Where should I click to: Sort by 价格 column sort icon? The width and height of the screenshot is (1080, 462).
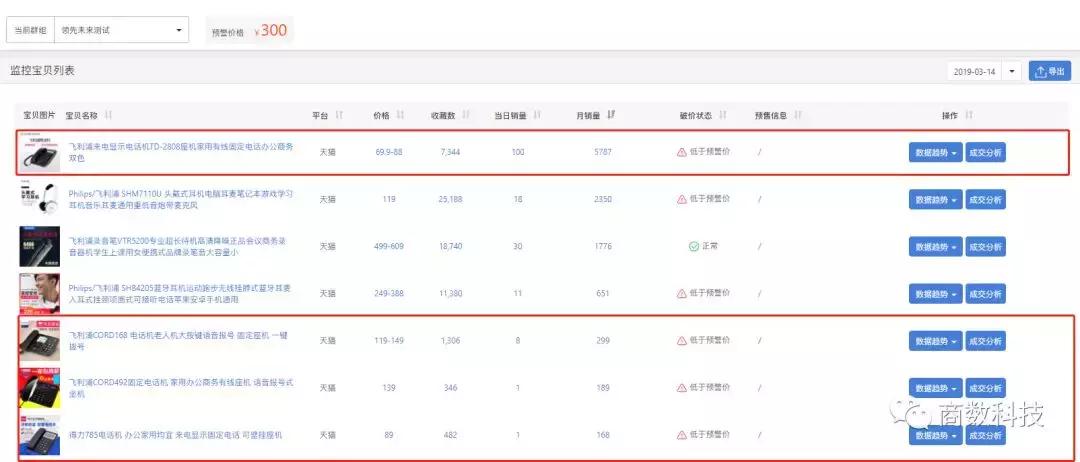401,115
